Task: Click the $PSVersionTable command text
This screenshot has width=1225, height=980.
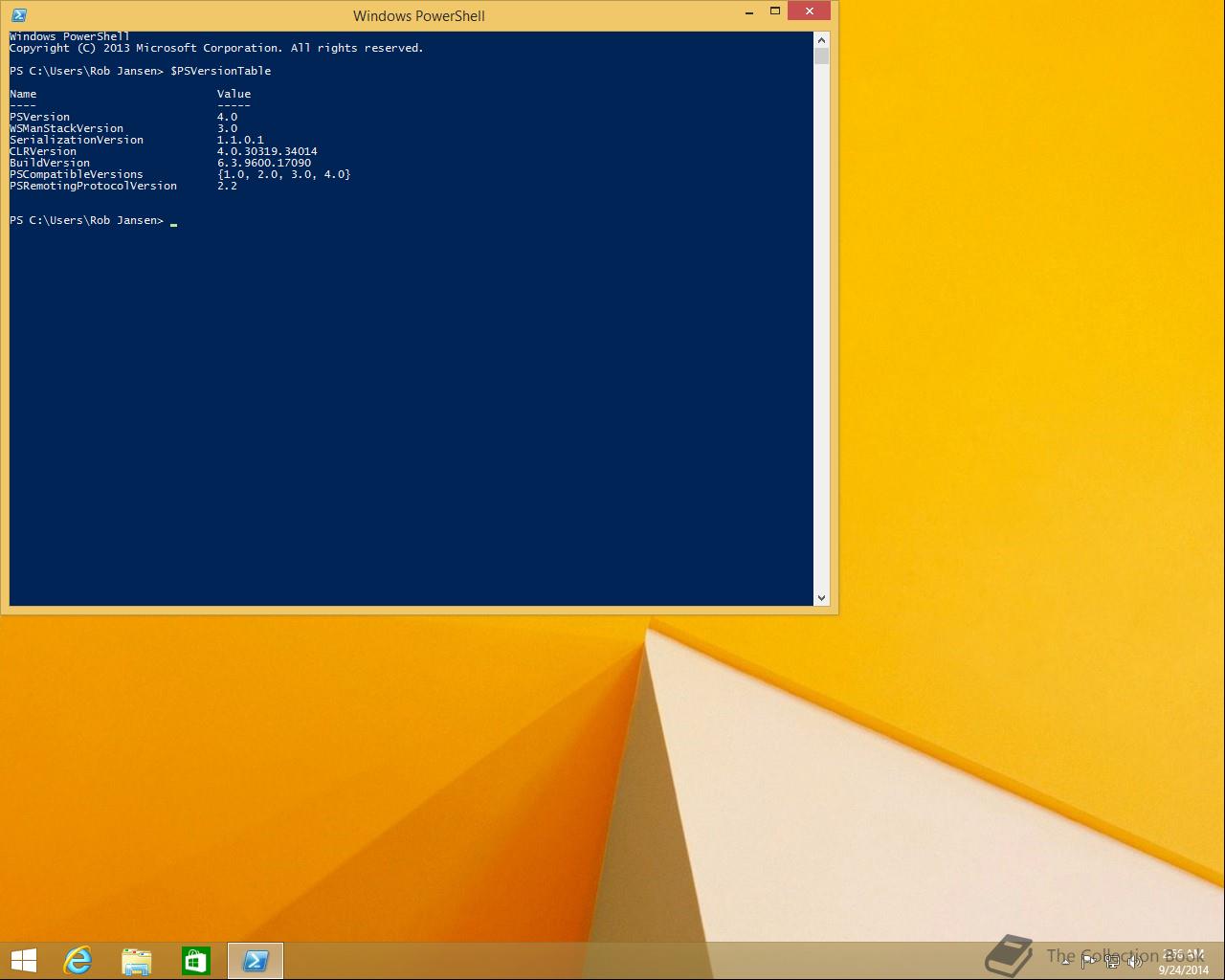Action: (221, 71)
